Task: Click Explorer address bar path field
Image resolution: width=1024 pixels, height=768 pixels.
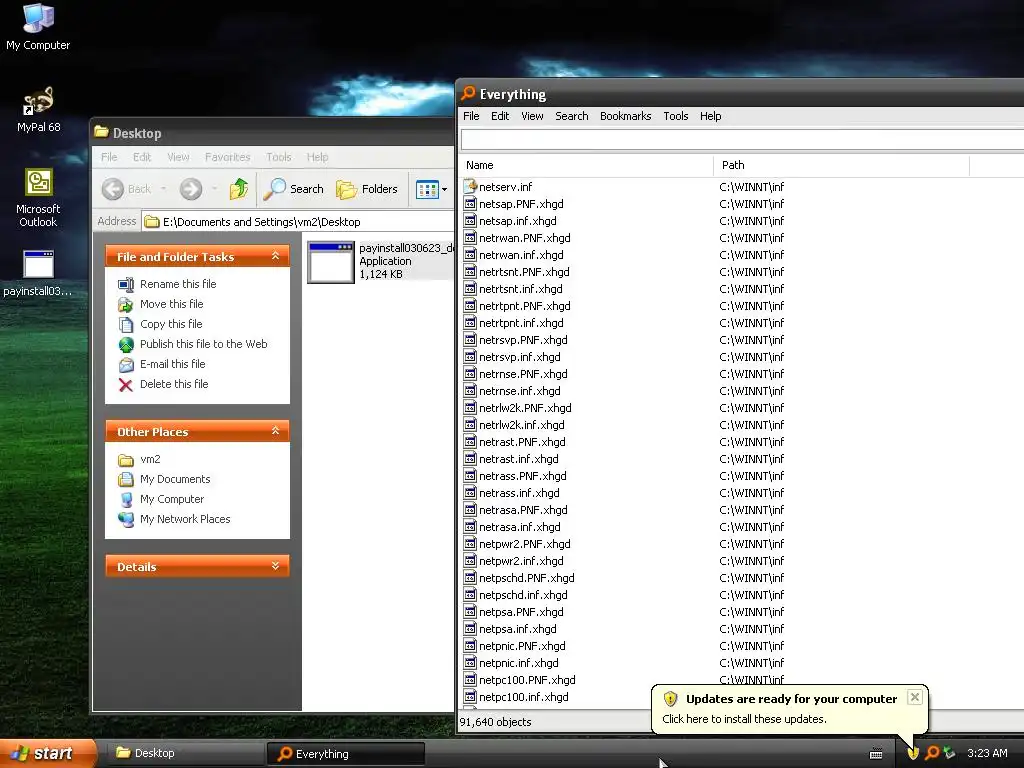Action: pyautogui.click(x=297, y=222)
